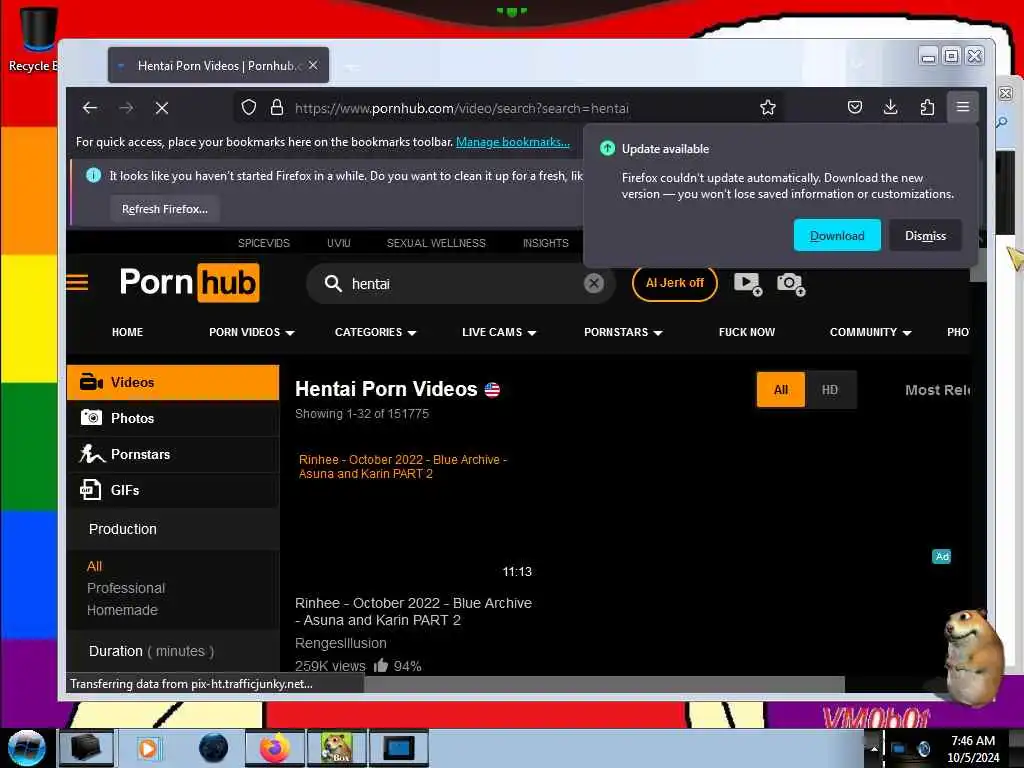Click the Refresh Firefox button
The height and width of the screenshot is (768, 1024).
[165, 209]
